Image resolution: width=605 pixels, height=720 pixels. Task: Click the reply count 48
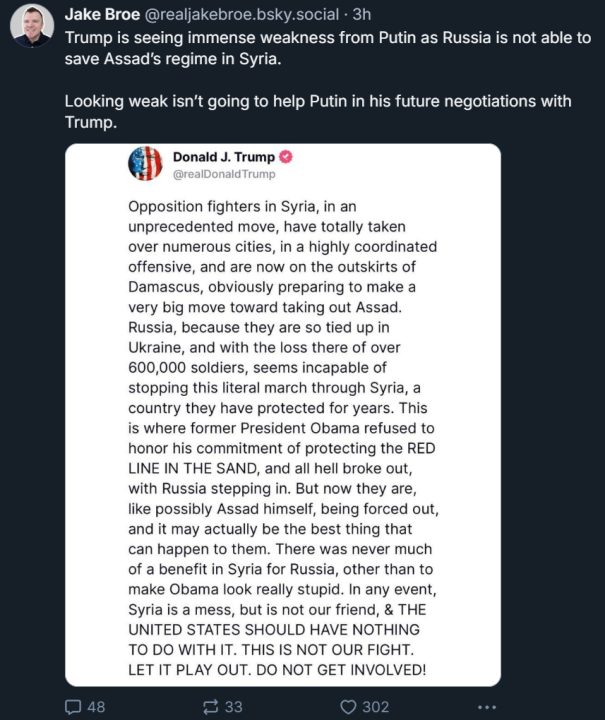[x=96, y=707]
